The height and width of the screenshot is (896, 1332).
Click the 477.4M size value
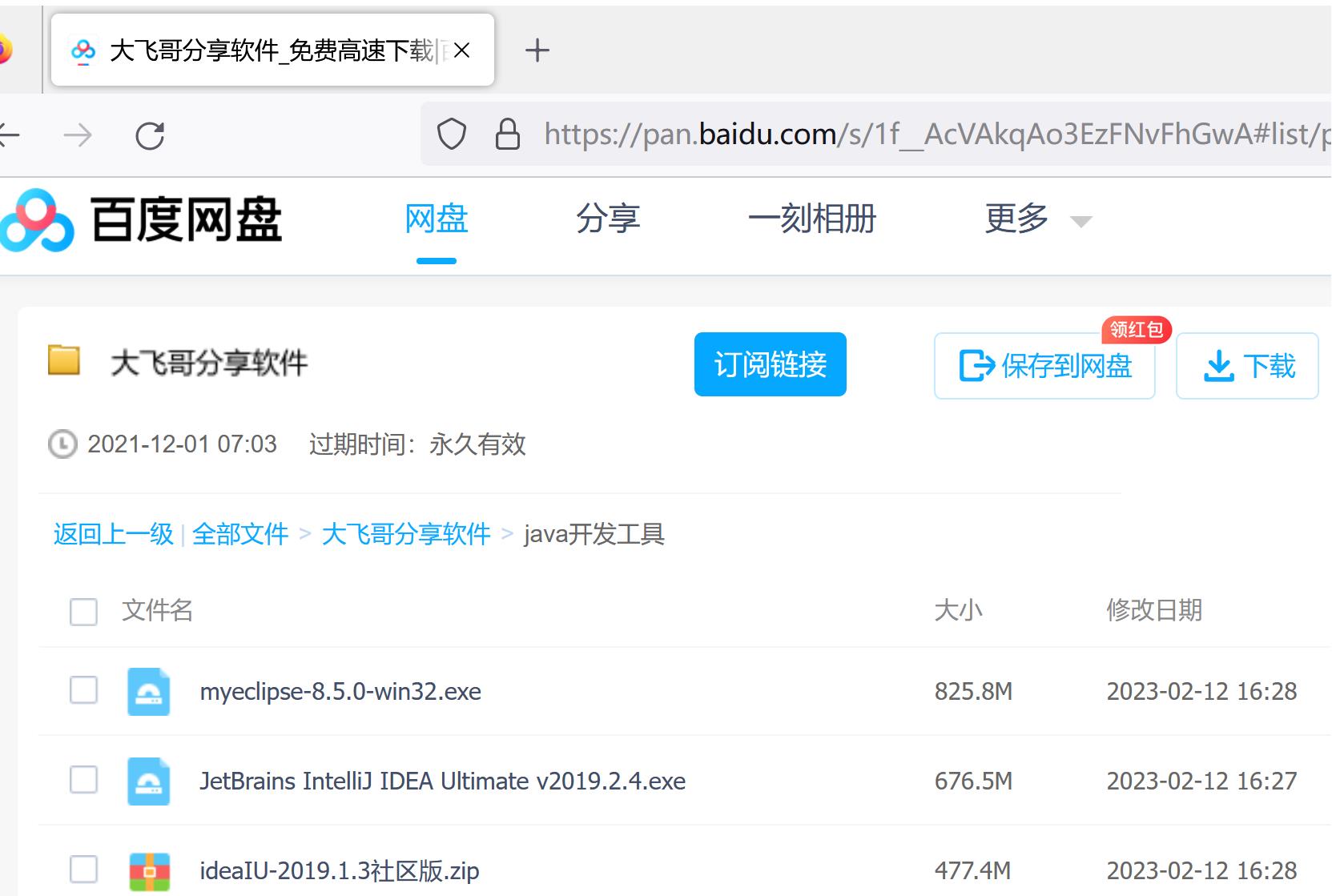pos(972,870)
